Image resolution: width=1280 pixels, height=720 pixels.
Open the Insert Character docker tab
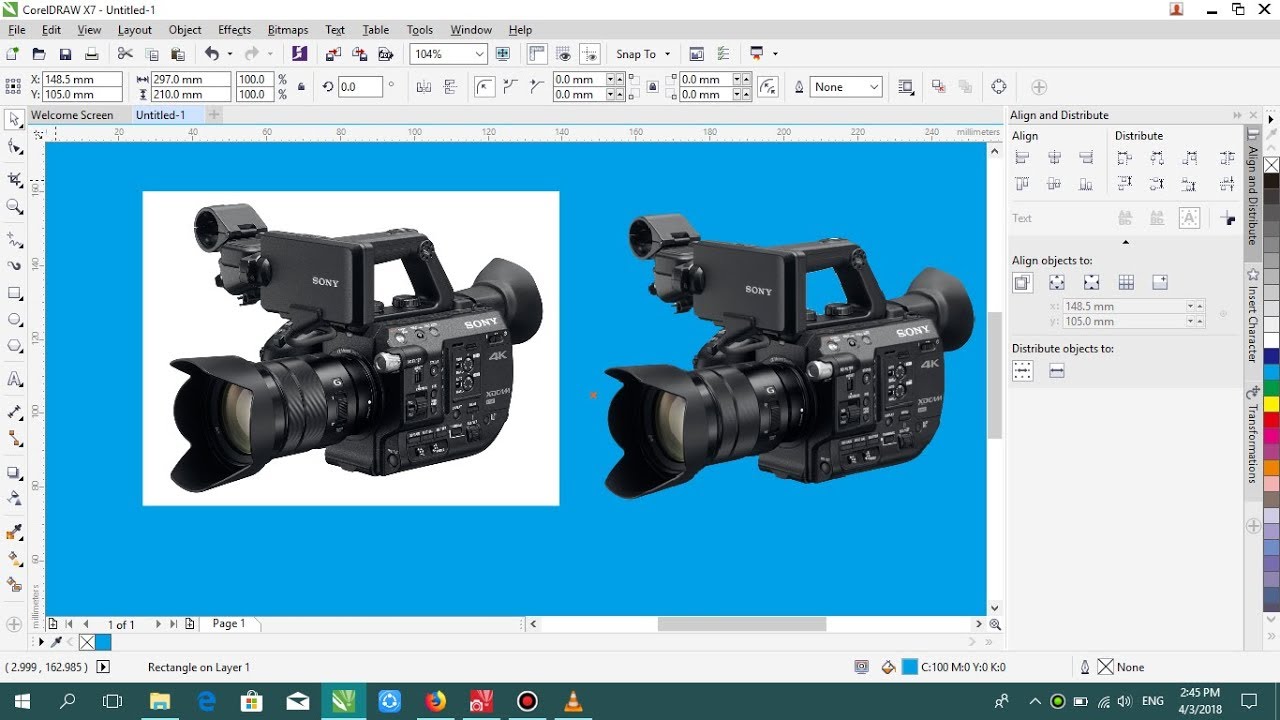(x=1252, y=317)
